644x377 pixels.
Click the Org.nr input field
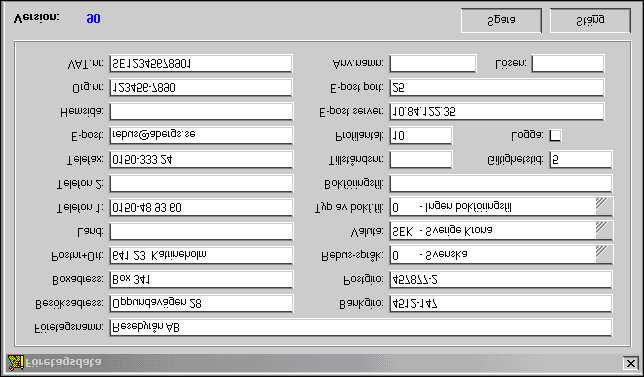(201, 87)
